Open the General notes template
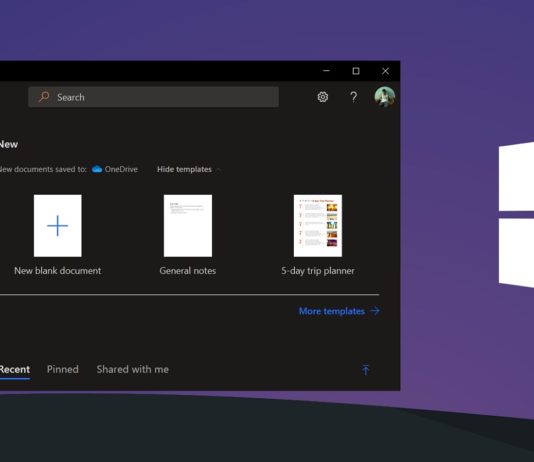 (x=188, y=225)
